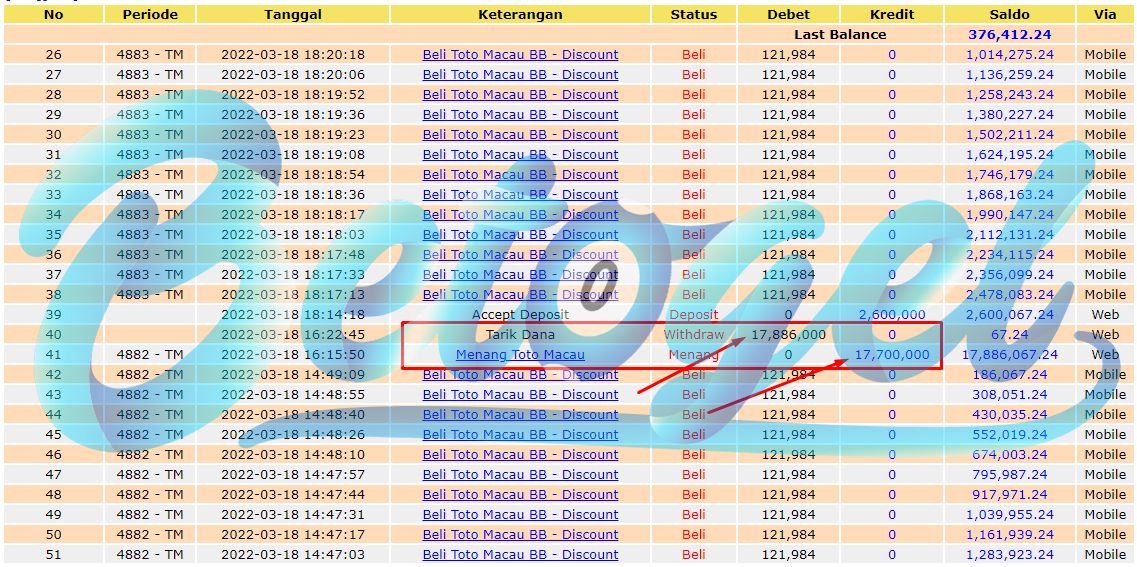The height and width of the screenshot is (567, 1137).
Task: Click the Tanggal column header
Action: tap(293, 15)
